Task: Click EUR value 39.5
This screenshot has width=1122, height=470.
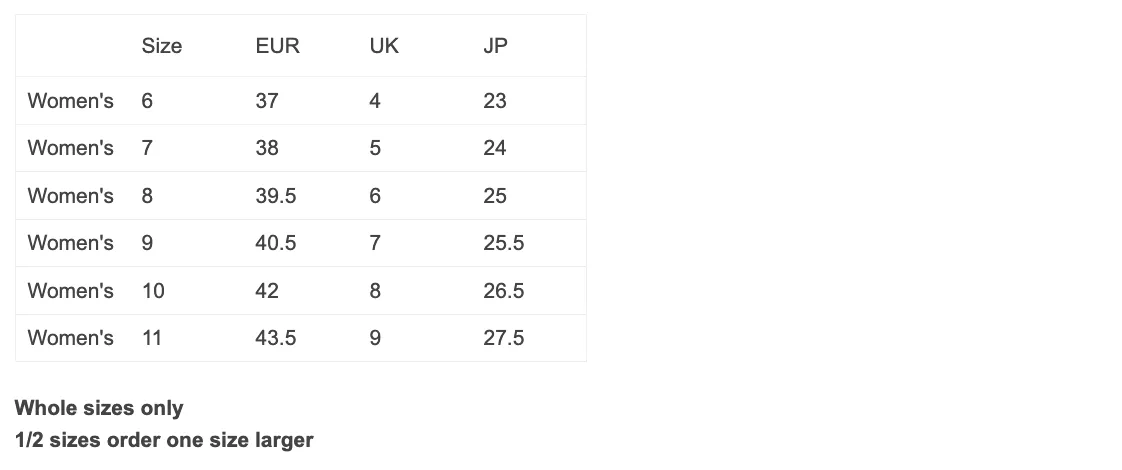Action: click(x=275, y=196)
